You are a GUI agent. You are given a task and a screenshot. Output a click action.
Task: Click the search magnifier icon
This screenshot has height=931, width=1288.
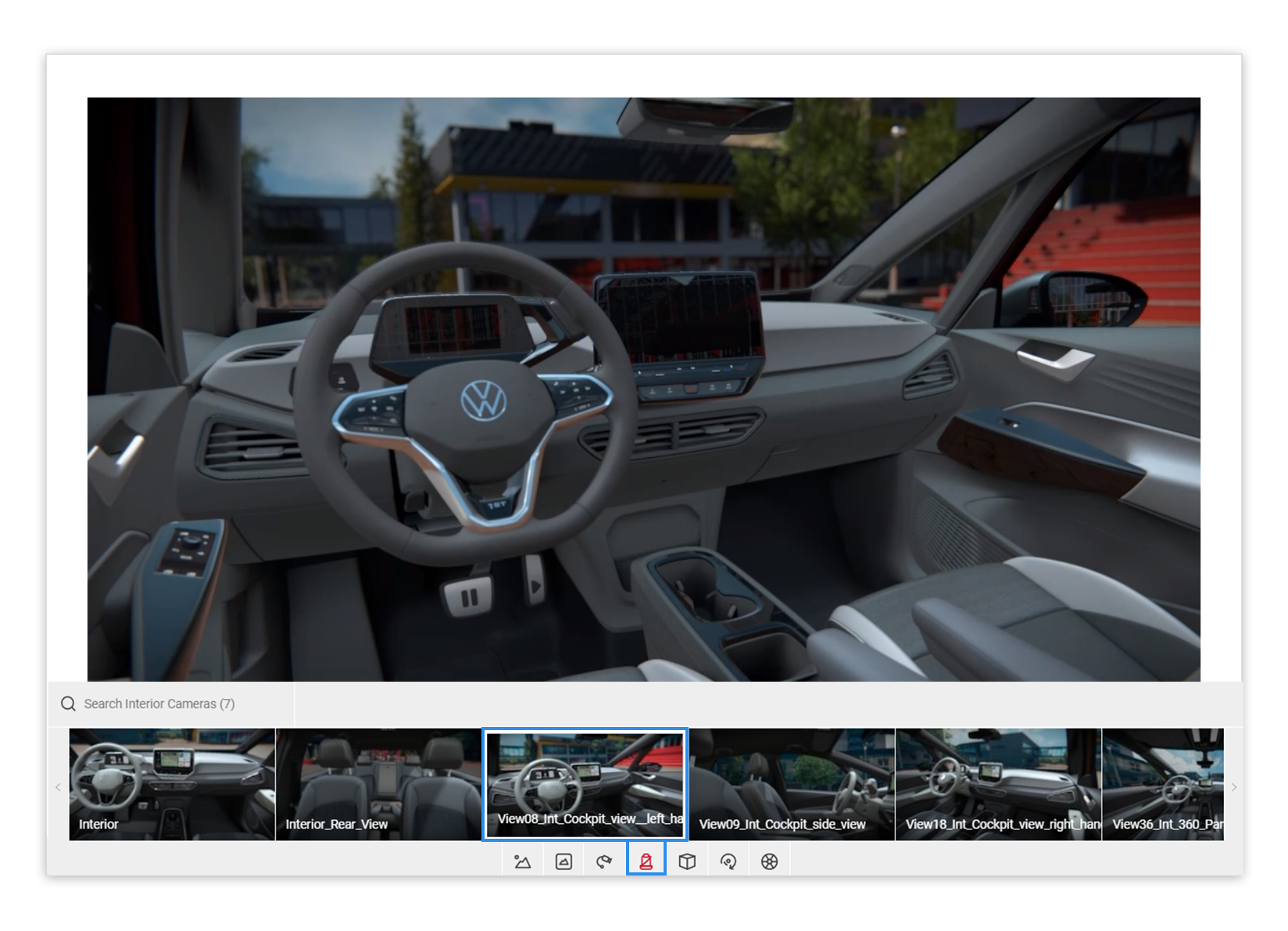pyautogui.click(x=68, y=704)
